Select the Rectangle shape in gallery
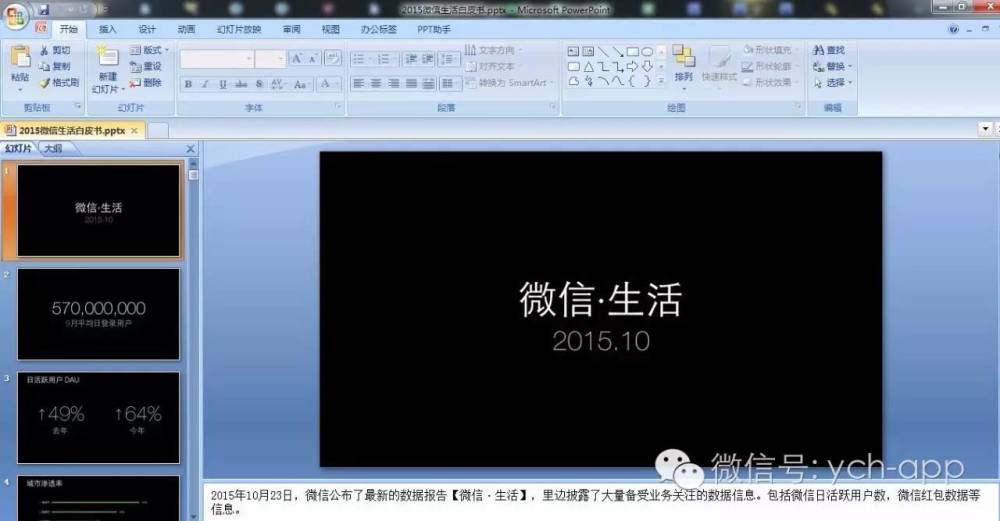 (632, 52)
